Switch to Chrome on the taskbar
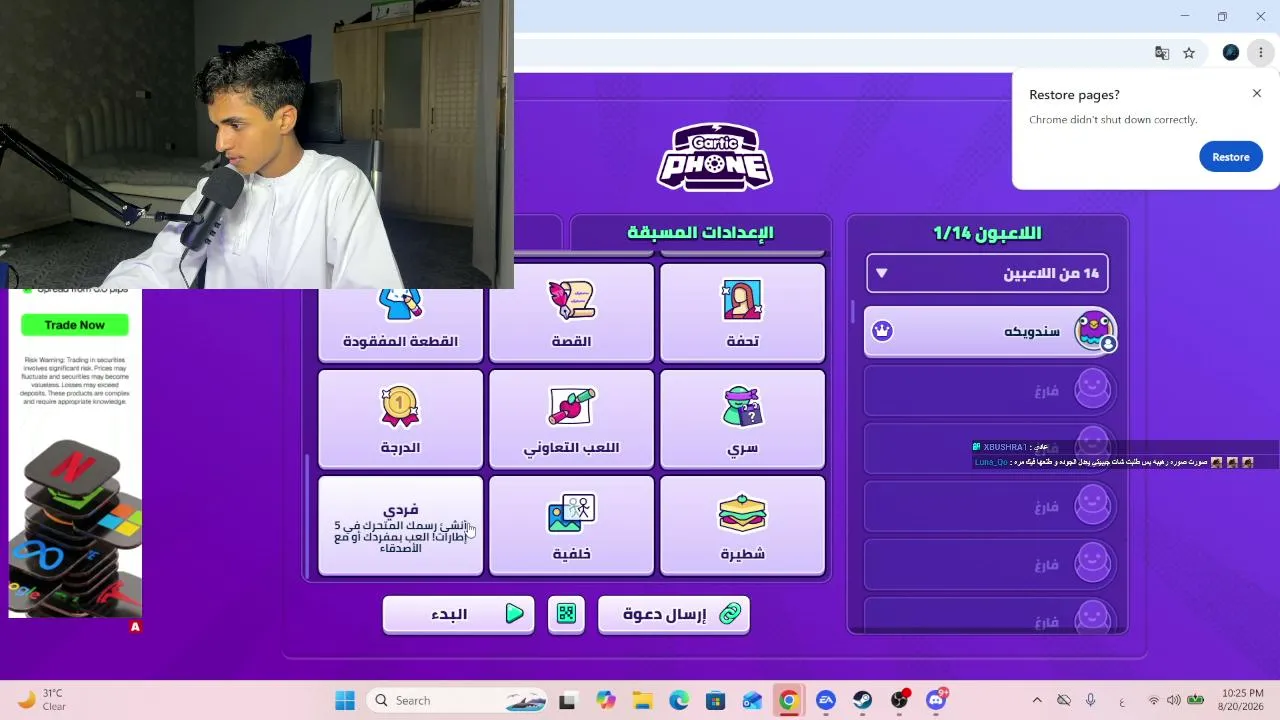Screen dimensions: 1280x720 pos(789,701)
